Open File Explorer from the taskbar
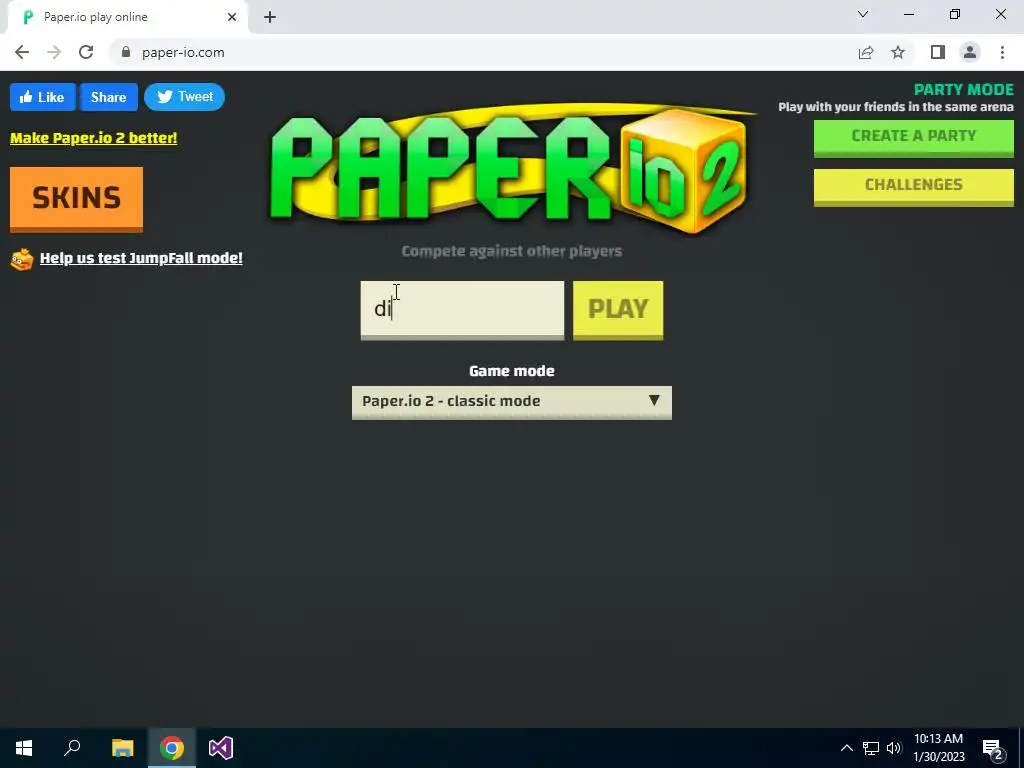1024x768 pixels. click(122, 748)
